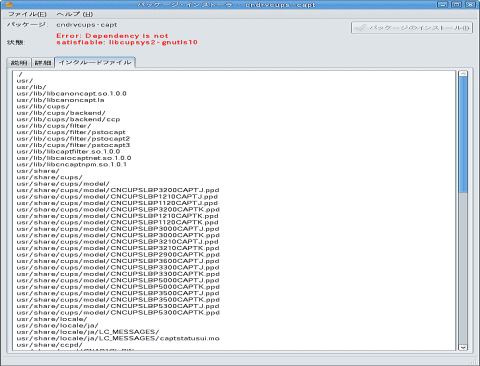
Task: Click the CNCUPSLBP3000CAPTJ.ppd row
Action: pos(118,229)
